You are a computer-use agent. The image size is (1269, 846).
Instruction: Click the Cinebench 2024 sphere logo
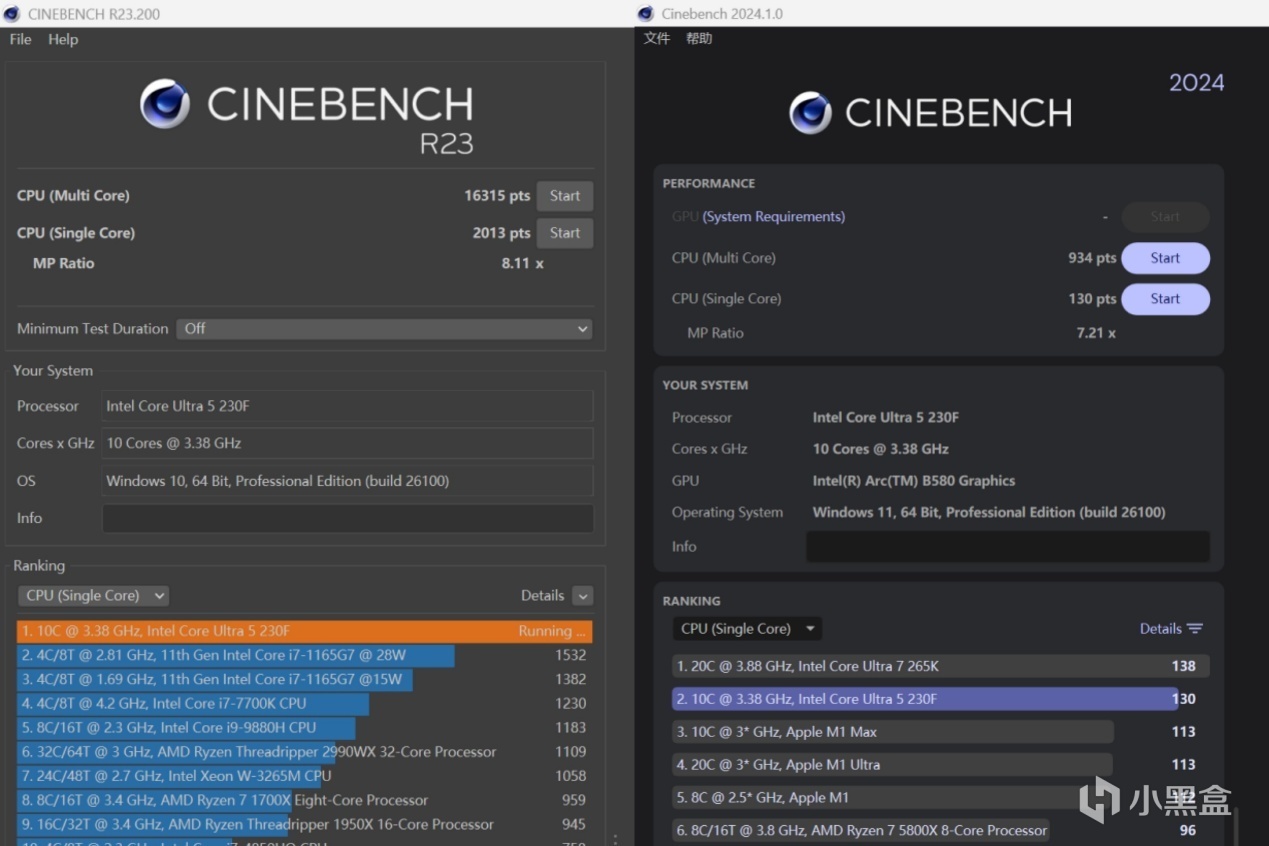810,113
